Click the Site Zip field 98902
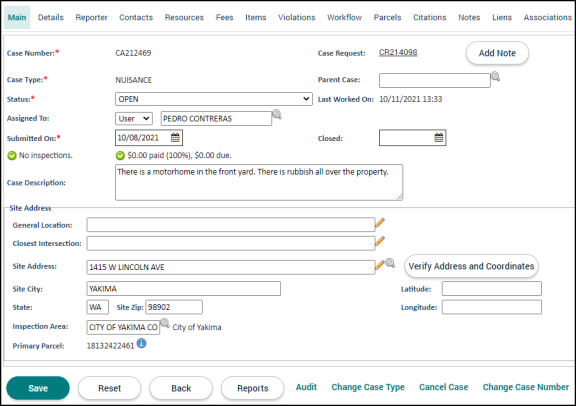Image resolution: width=576 pixels, height=406 pixels. tap(174, 307)
